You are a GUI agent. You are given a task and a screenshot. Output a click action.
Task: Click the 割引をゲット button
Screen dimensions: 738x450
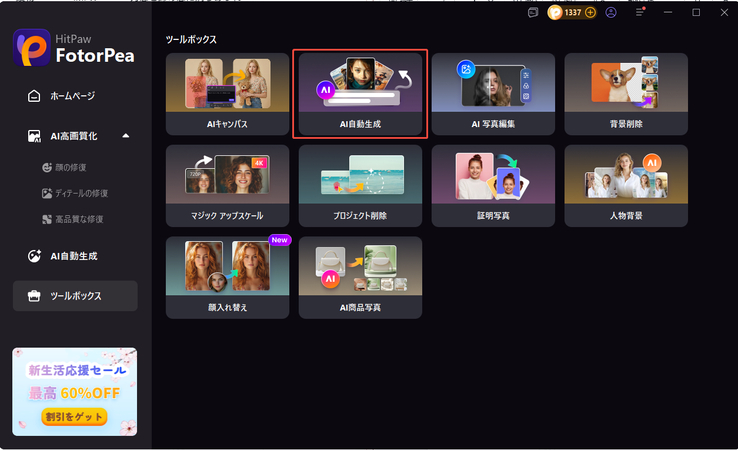(x=74, y=417)
